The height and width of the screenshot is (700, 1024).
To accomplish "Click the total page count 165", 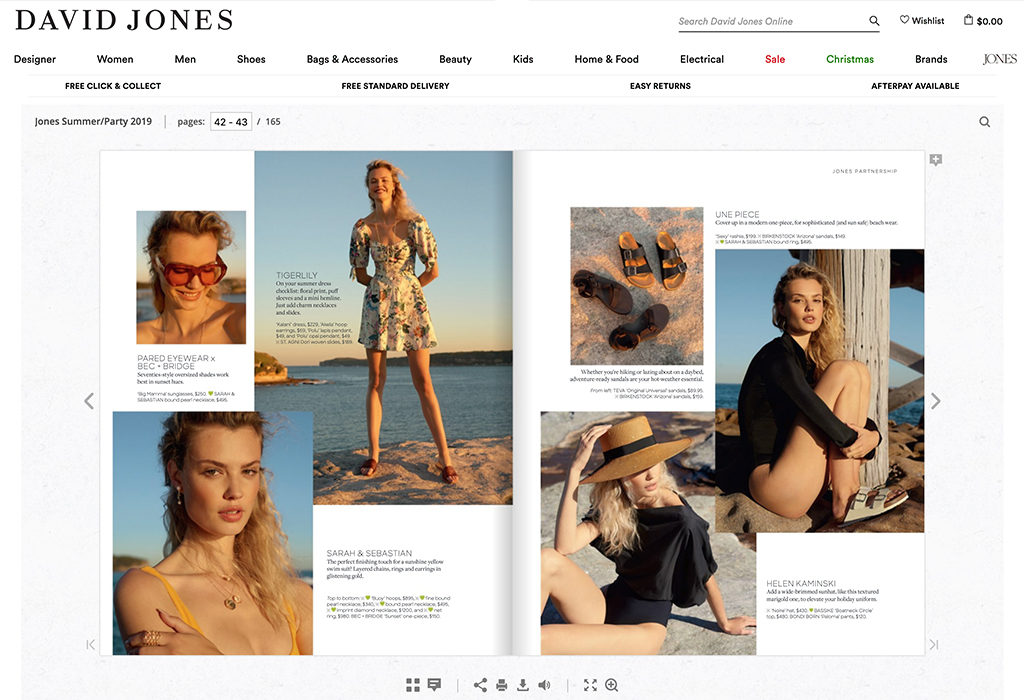I will click(273, 121).
